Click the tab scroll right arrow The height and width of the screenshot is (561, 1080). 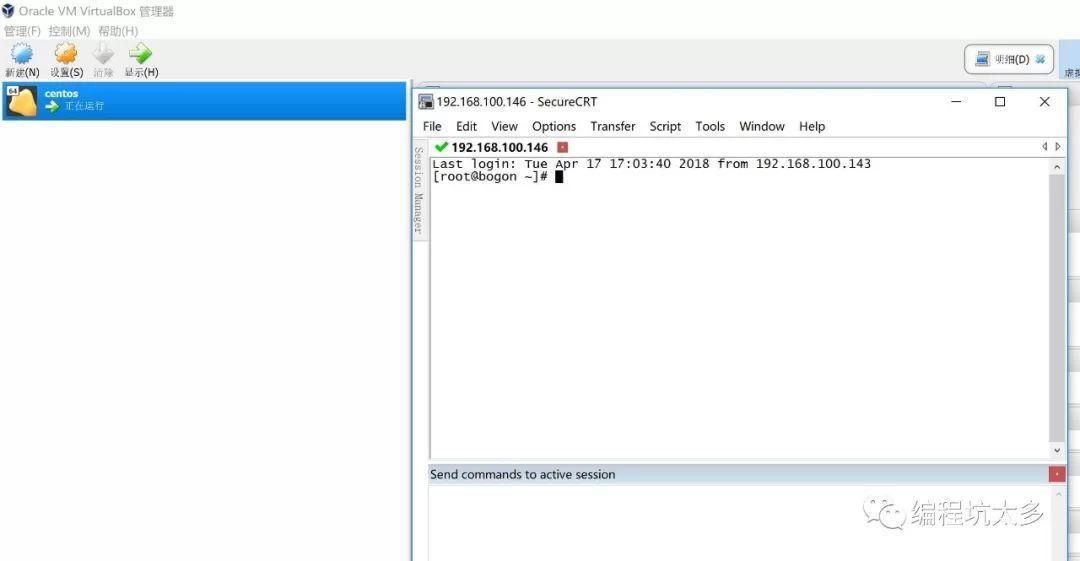[1058, 147]
